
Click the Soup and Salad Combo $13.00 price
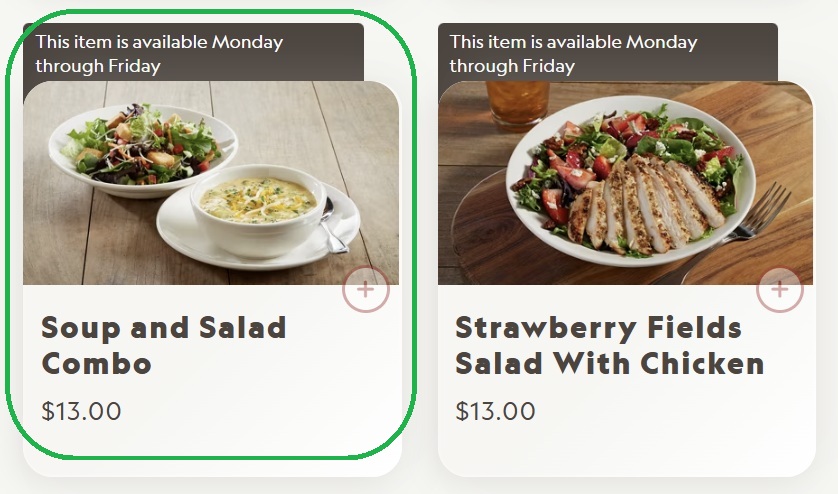point(81,411)
